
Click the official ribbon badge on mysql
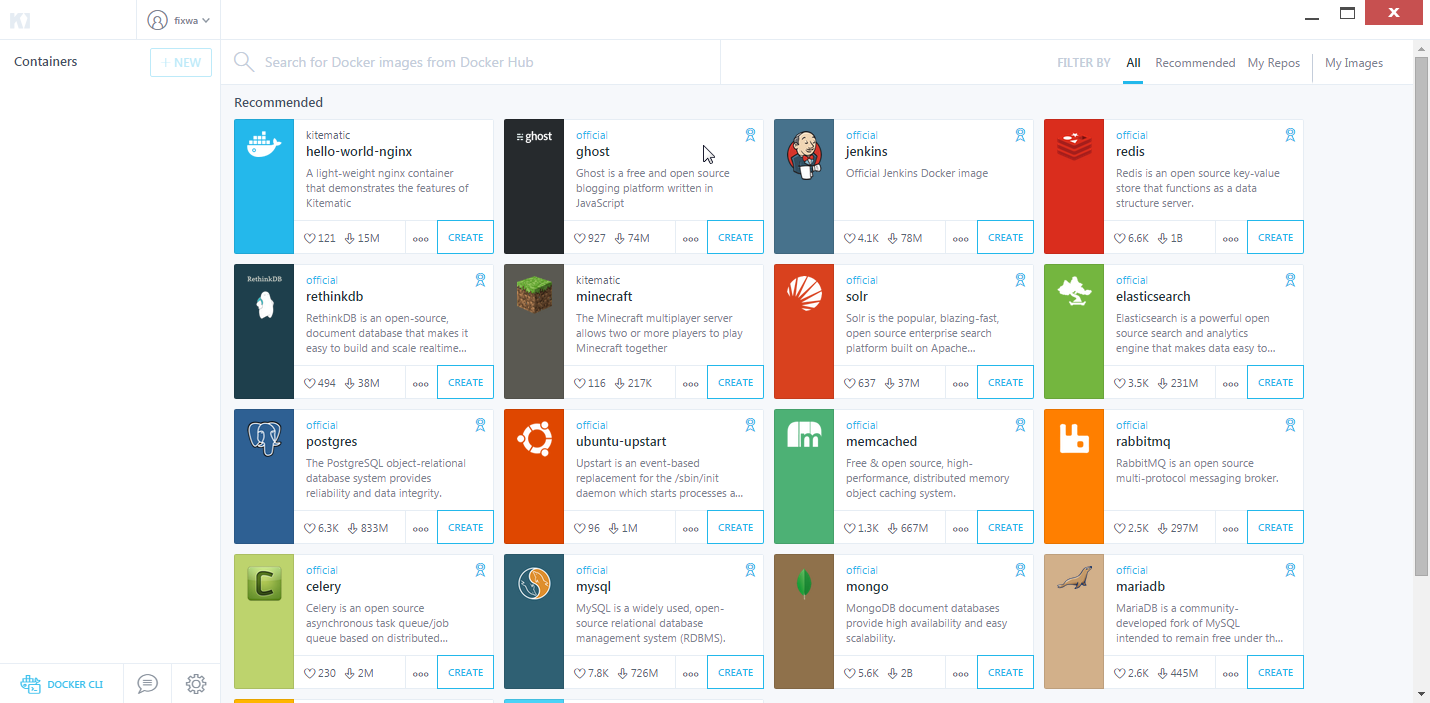(750, 570)
